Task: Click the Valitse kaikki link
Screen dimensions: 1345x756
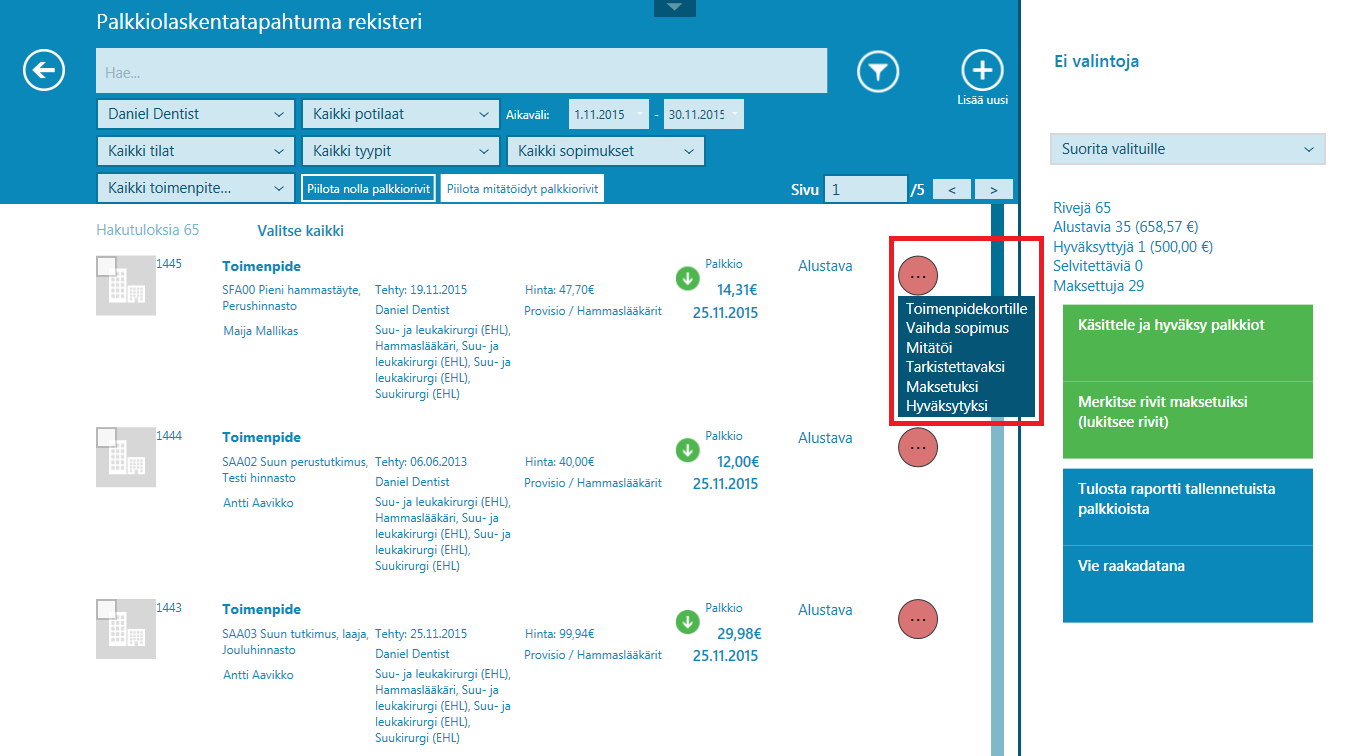Action: [x=300, y=231]
